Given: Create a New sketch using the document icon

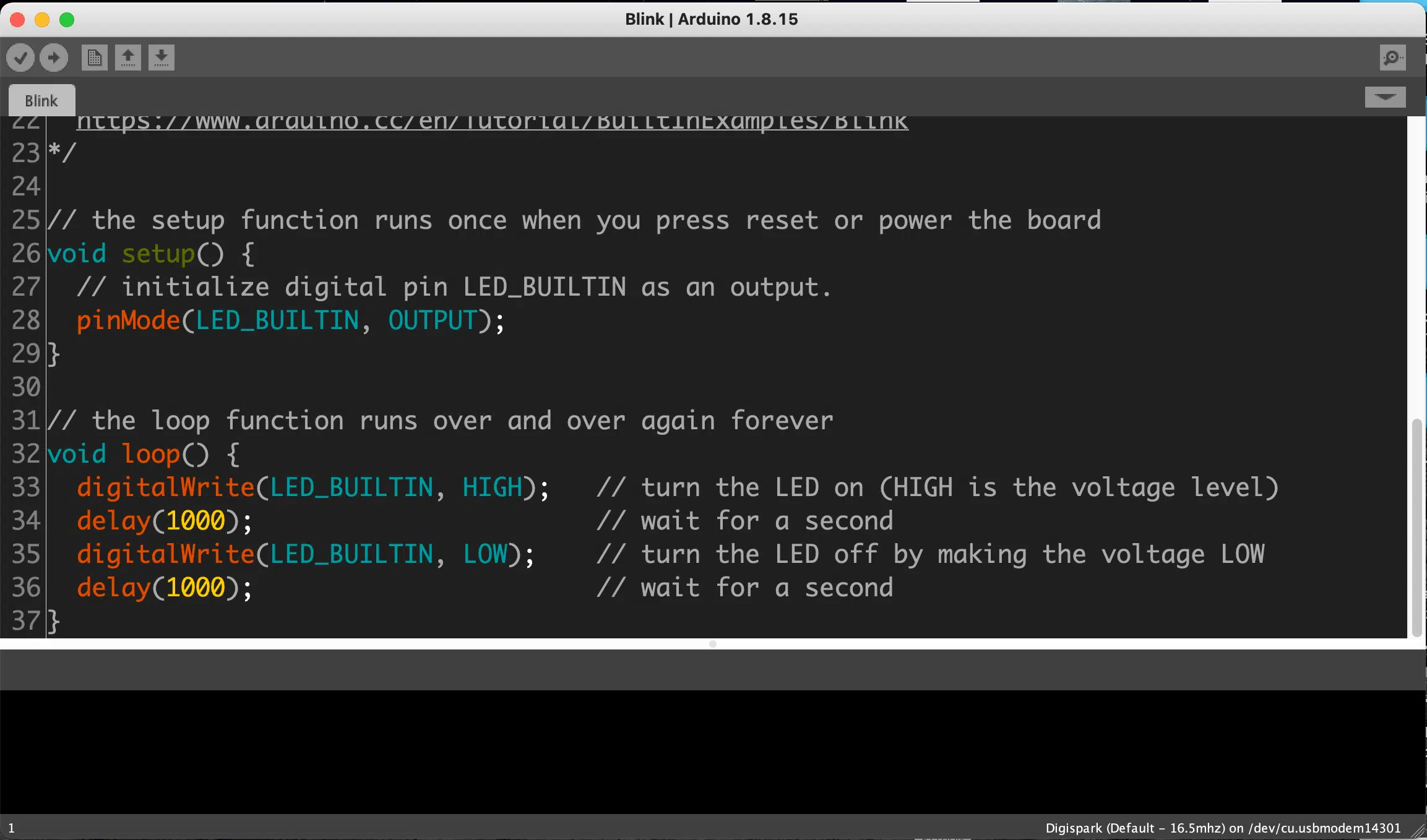Looking at the screenshot, I should tap(95, 58).
